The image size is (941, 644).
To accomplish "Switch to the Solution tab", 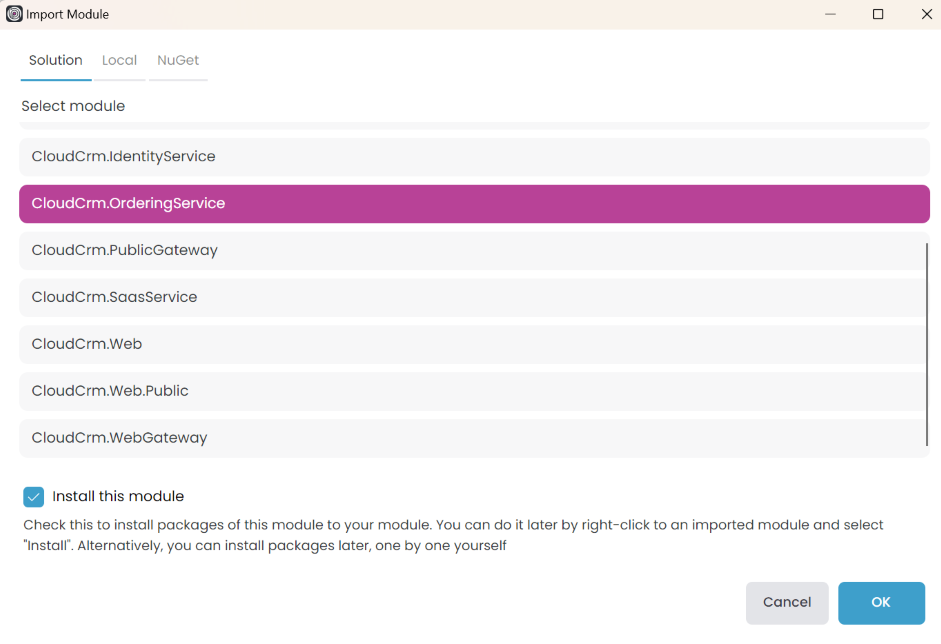I will pyautogui.click(x=55, y=60).
